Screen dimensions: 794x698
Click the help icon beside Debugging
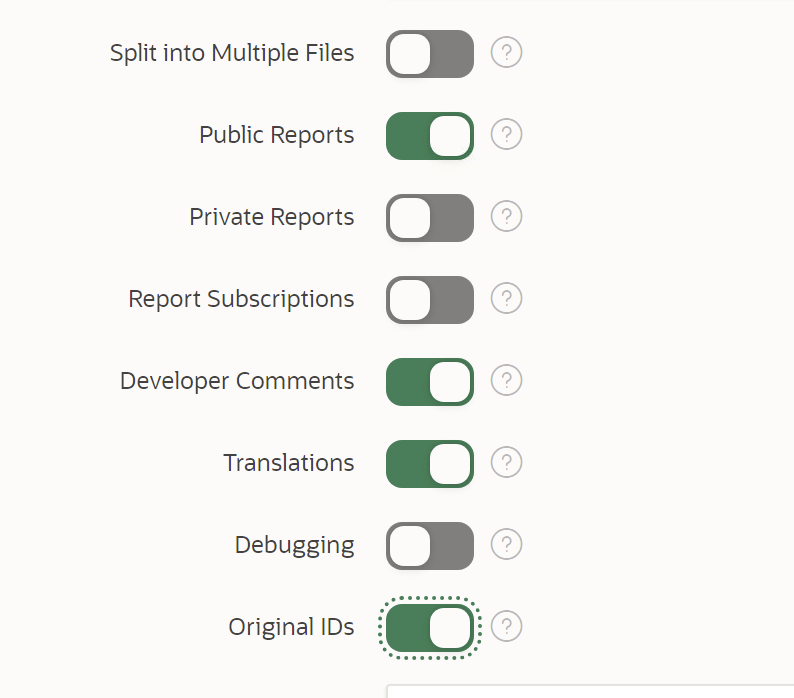pos(507,545)
